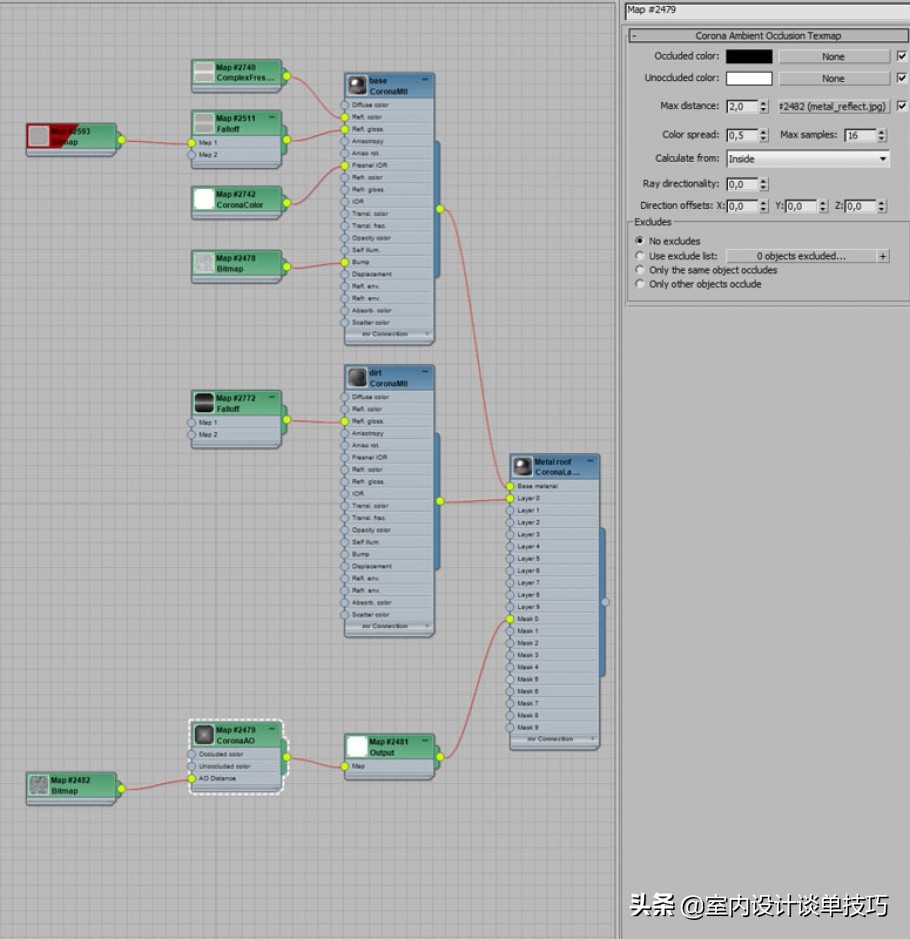Select the No excludes radio button
Screen dimensions: 910x939
coord(639,241)
